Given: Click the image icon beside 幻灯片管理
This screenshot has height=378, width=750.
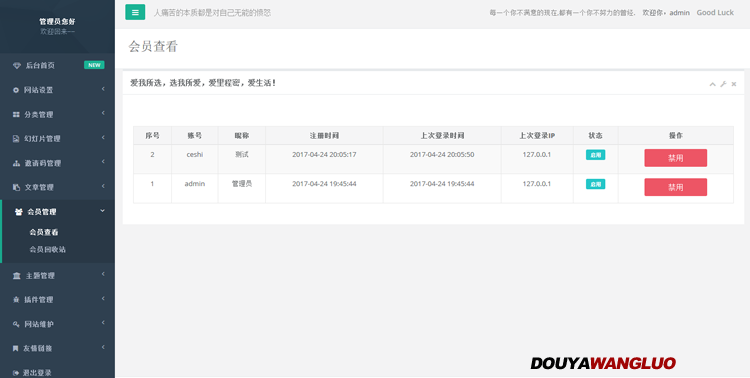Looking at the screenshot, I should point(16,139).
